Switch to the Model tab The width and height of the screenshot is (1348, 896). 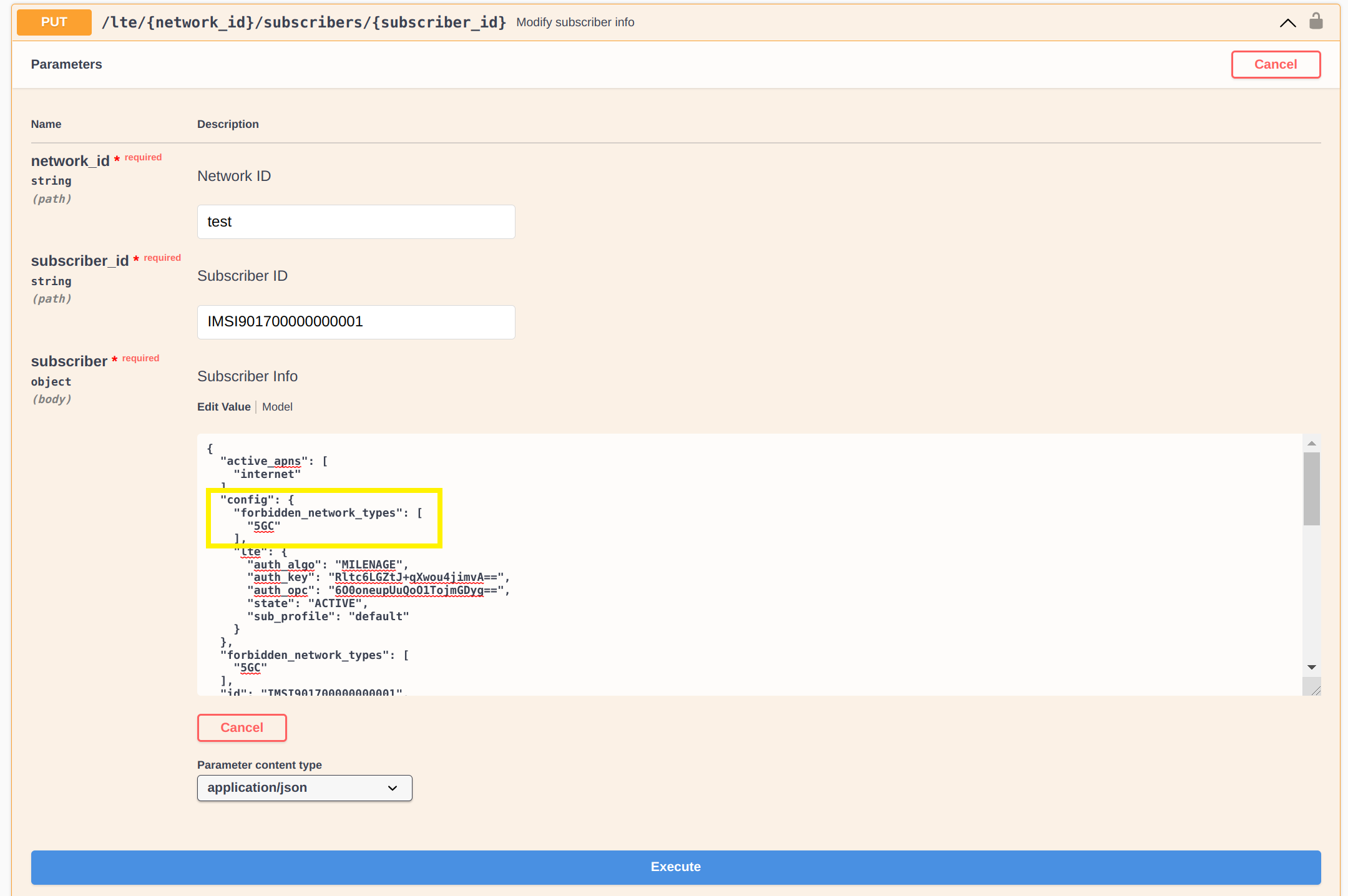pos(277,407)
